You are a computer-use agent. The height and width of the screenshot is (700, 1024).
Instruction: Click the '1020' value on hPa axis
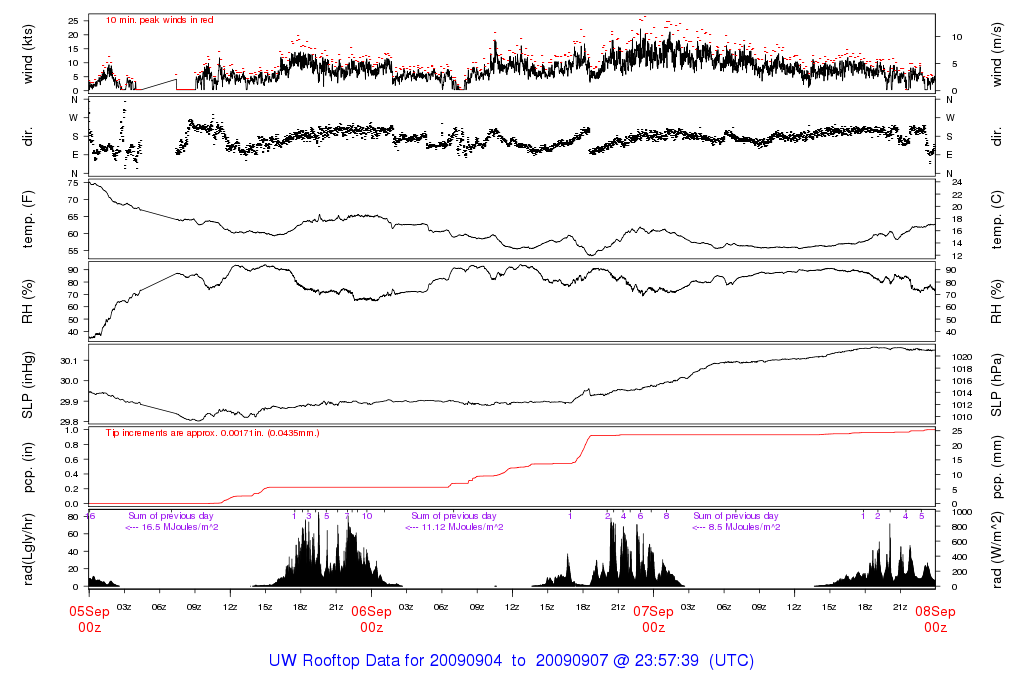point(963,357)
